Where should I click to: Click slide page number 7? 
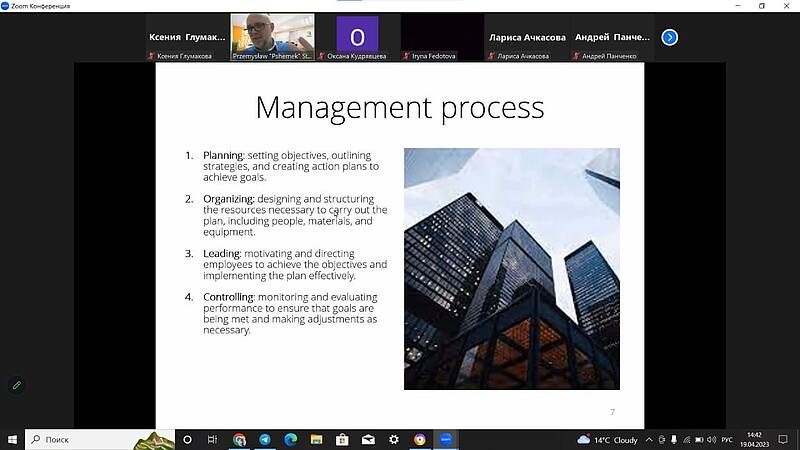[612, 412]
